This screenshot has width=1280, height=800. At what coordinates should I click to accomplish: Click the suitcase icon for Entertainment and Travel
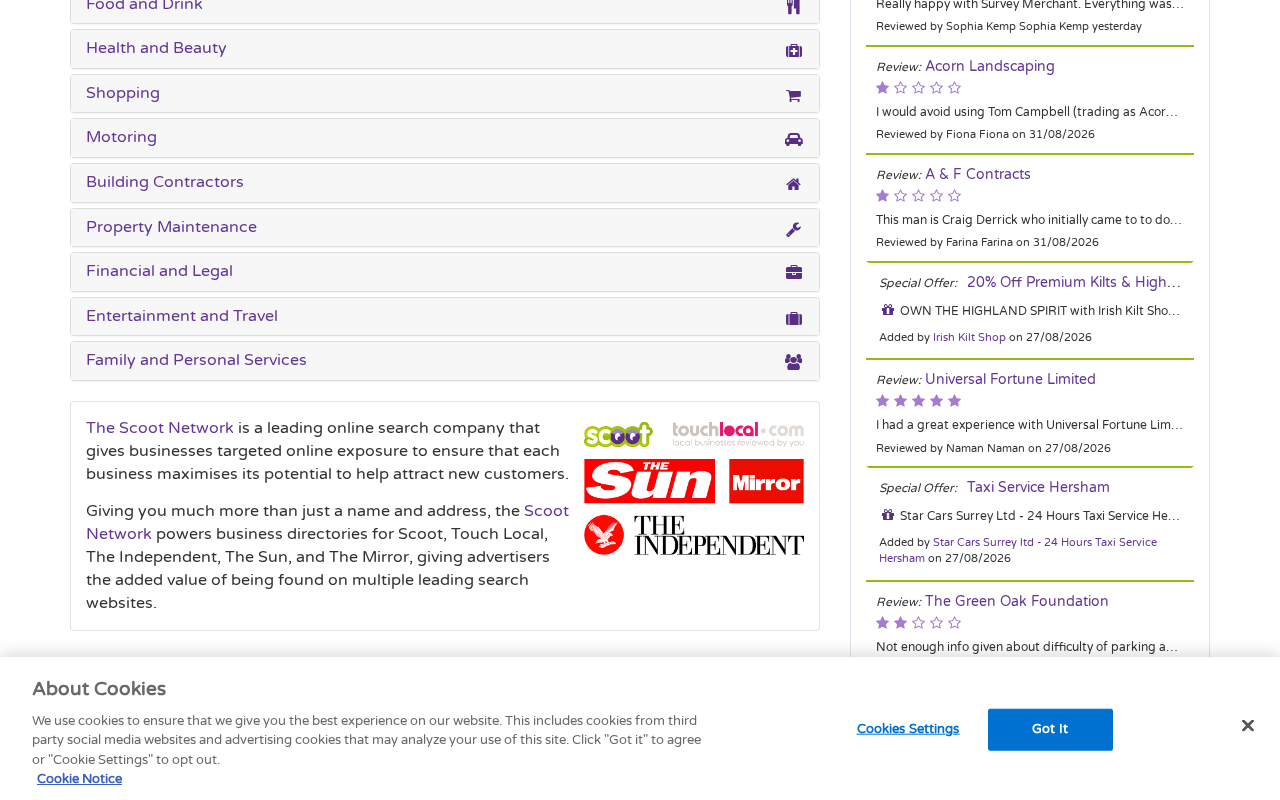pos(793,318)
